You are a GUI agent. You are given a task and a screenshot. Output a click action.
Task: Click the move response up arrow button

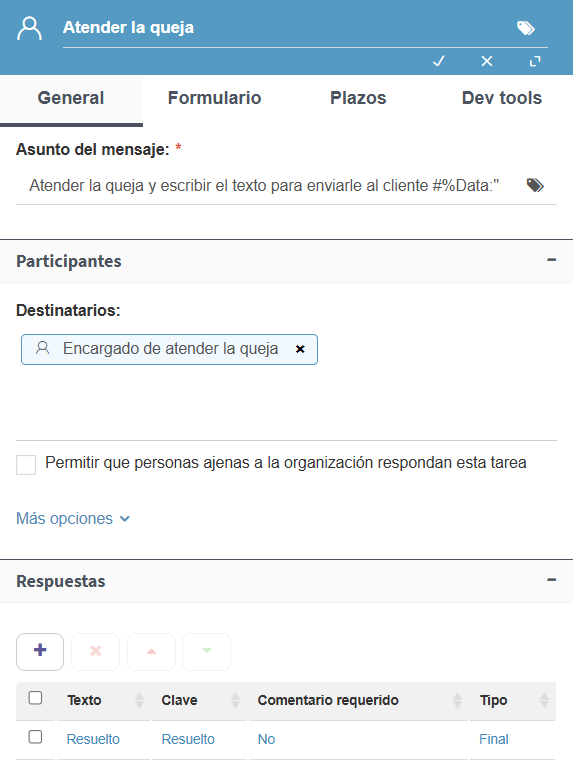tap(151, 652)
